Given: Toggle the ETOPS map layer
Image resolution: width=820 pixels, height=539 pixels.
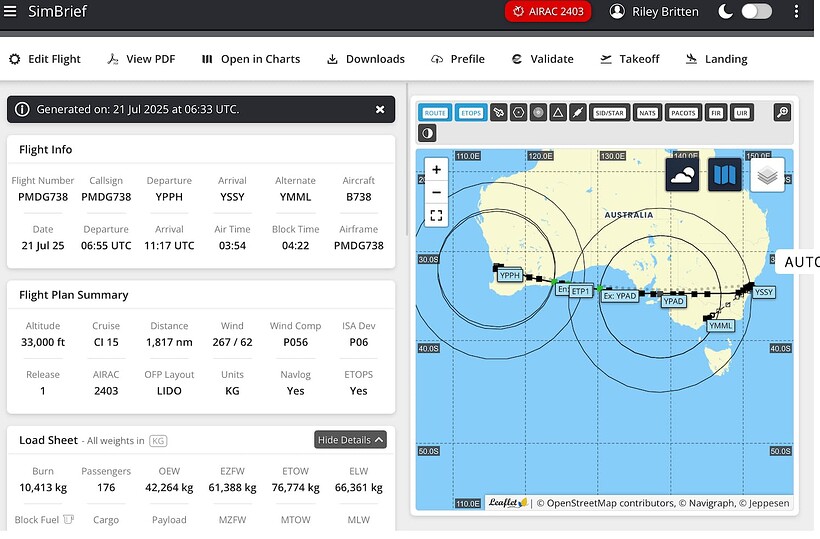Looking at the screenshot, I should pos(471,113).
